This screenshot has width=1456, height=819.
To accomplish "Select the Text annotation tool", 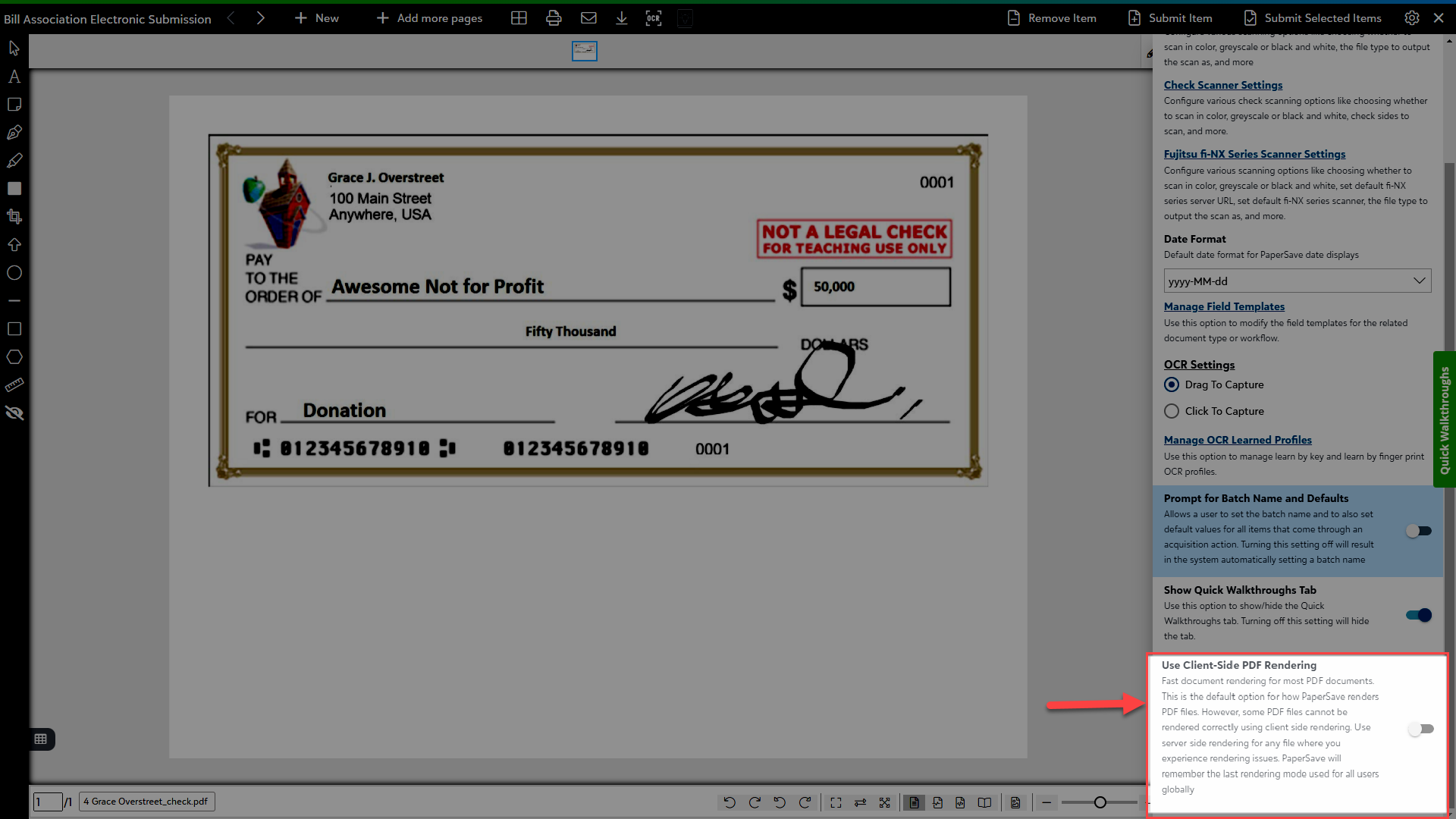I will (x=14, y=76).
